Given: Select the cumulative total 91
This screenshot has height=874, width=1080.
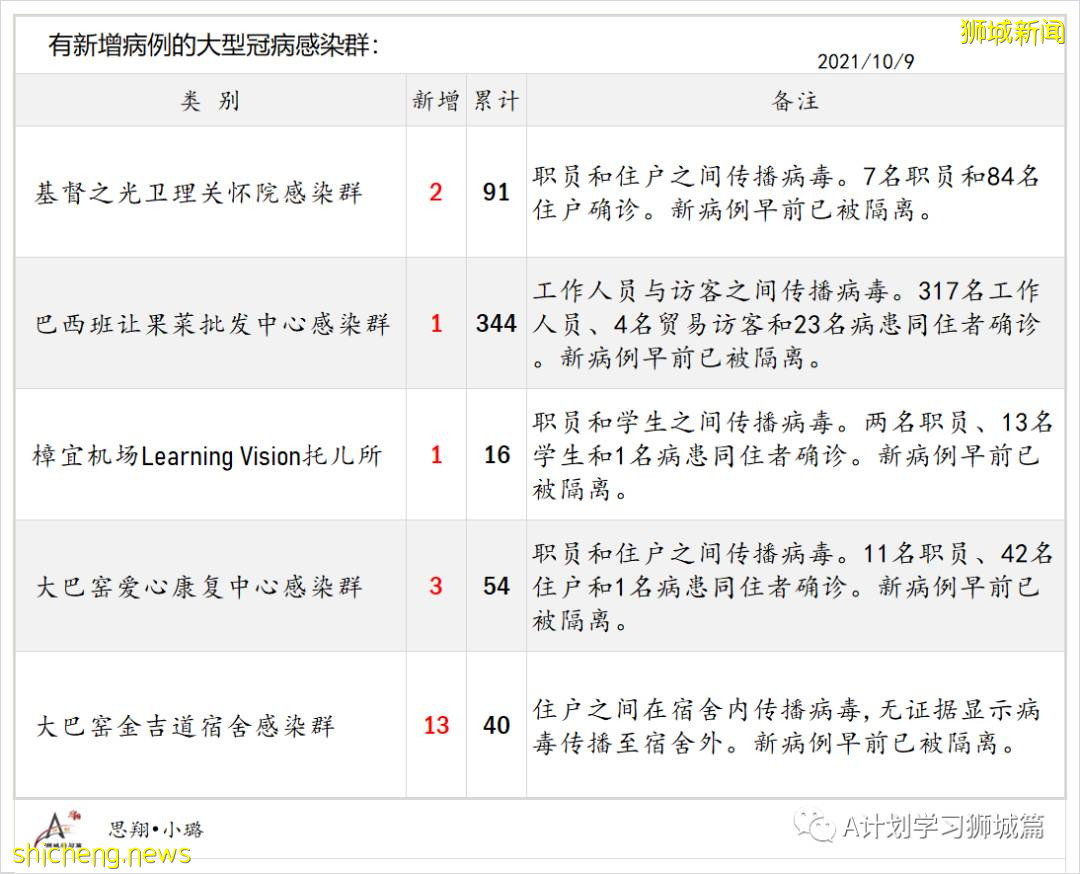Looking at the screenshot, I should coord(496,192).
